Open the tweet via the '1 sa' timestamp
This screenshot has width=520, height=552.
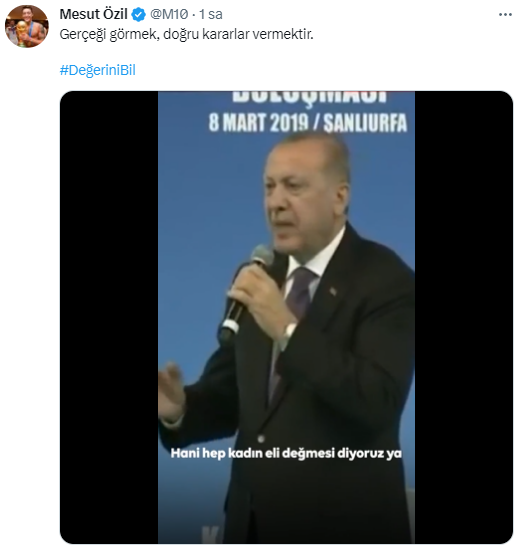tap(211, 14)
